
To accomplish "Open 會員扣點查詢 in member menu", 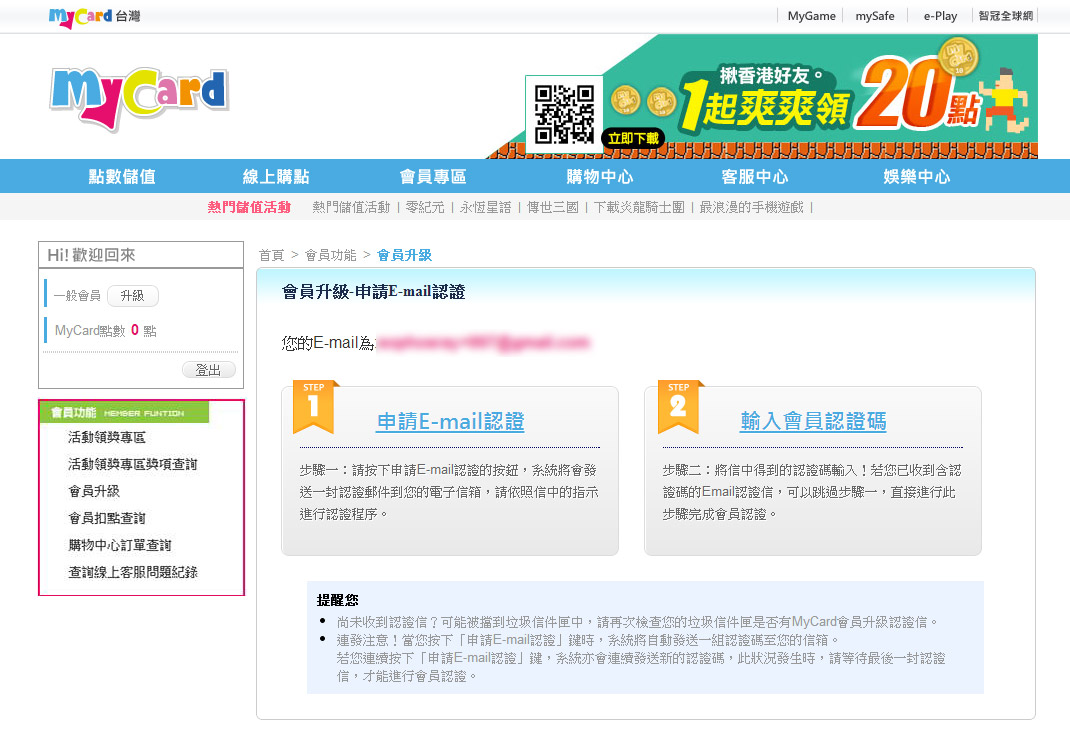I will (106, 518).
